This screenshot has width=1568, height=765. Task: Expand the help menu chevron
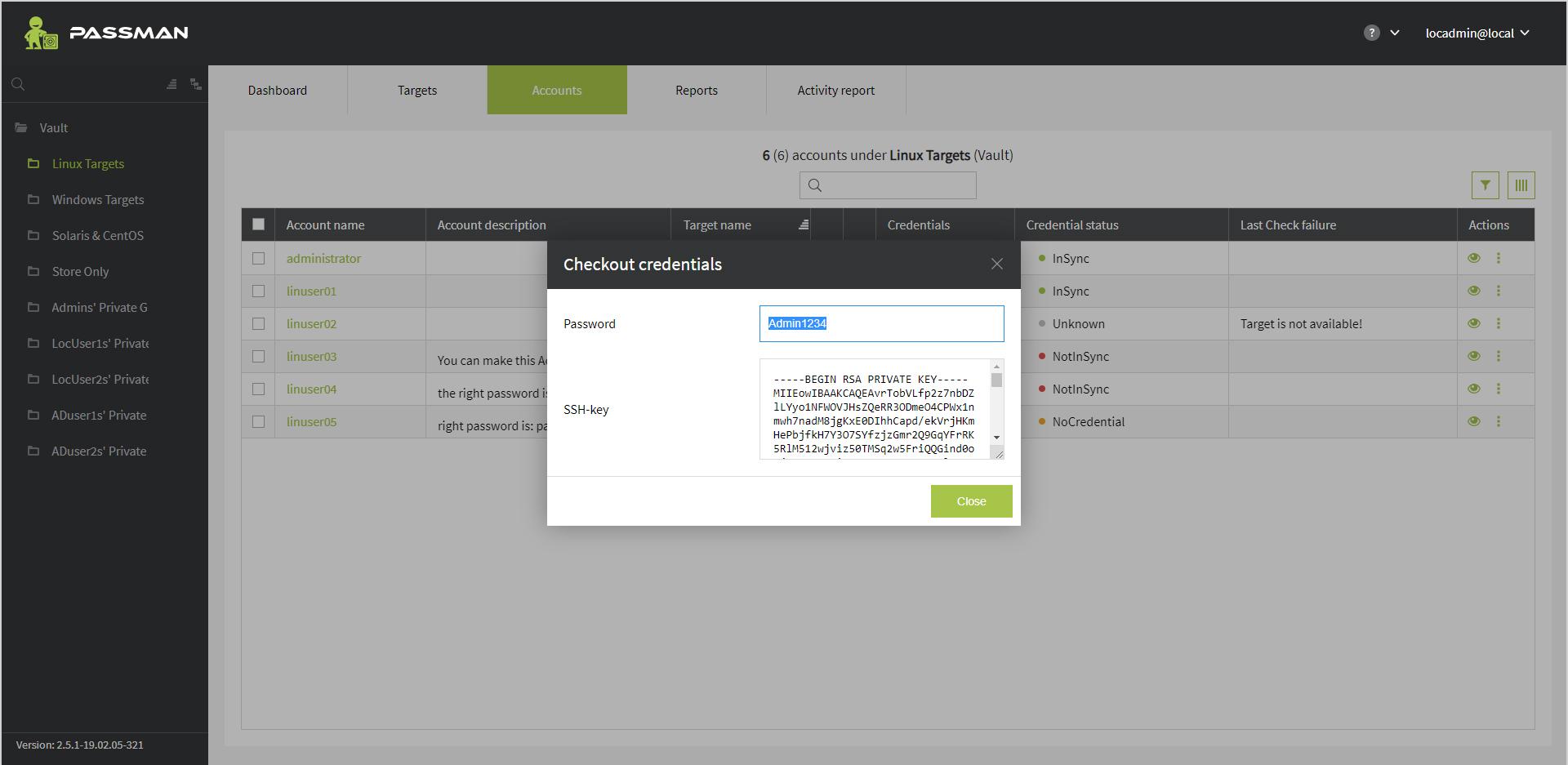click(1395, 33)
